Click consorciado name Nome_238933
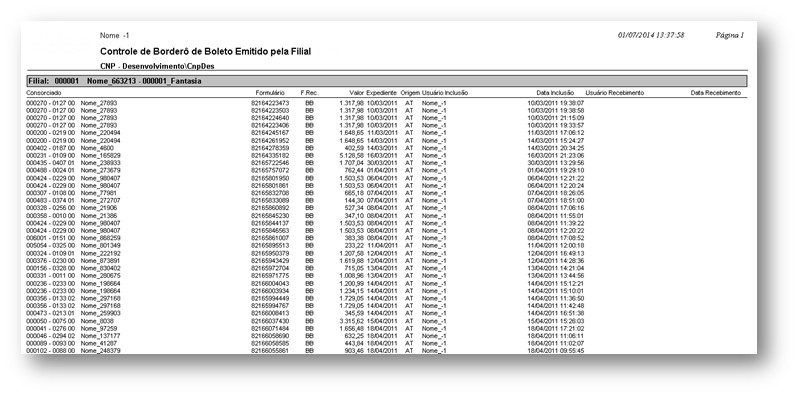799x396 pixels. pyautogui.click(x=100, y=163)
